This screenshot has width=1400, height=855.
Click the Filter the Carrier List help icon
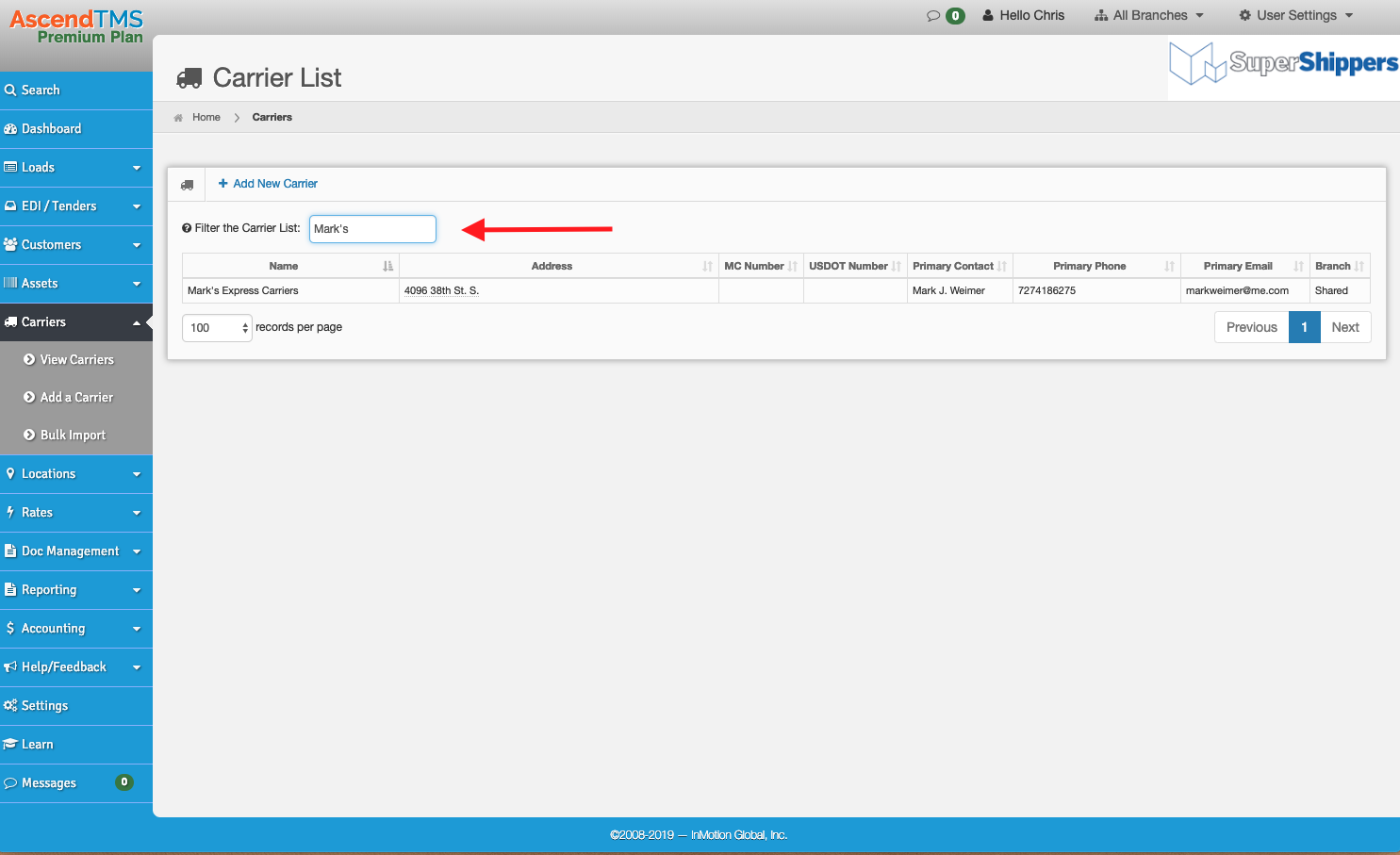click(x=187, y=228)
